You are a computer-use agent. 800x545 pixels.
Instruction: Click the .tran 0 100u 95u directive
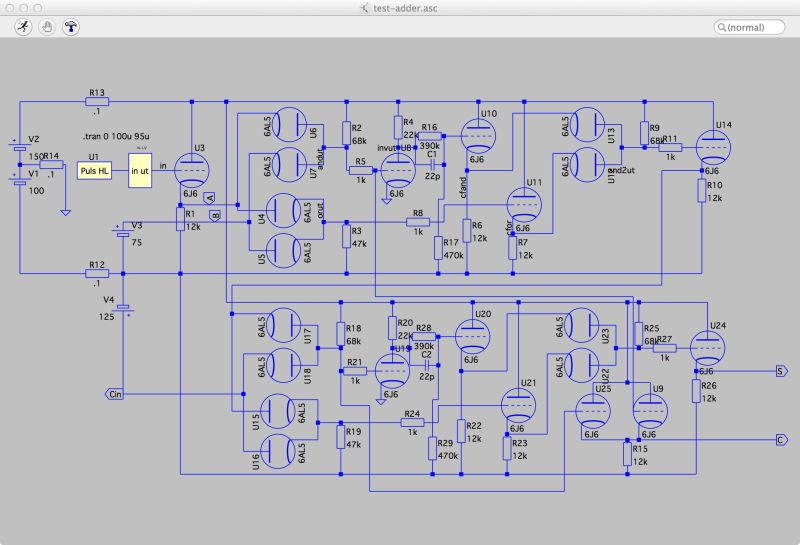pos(116,136)
